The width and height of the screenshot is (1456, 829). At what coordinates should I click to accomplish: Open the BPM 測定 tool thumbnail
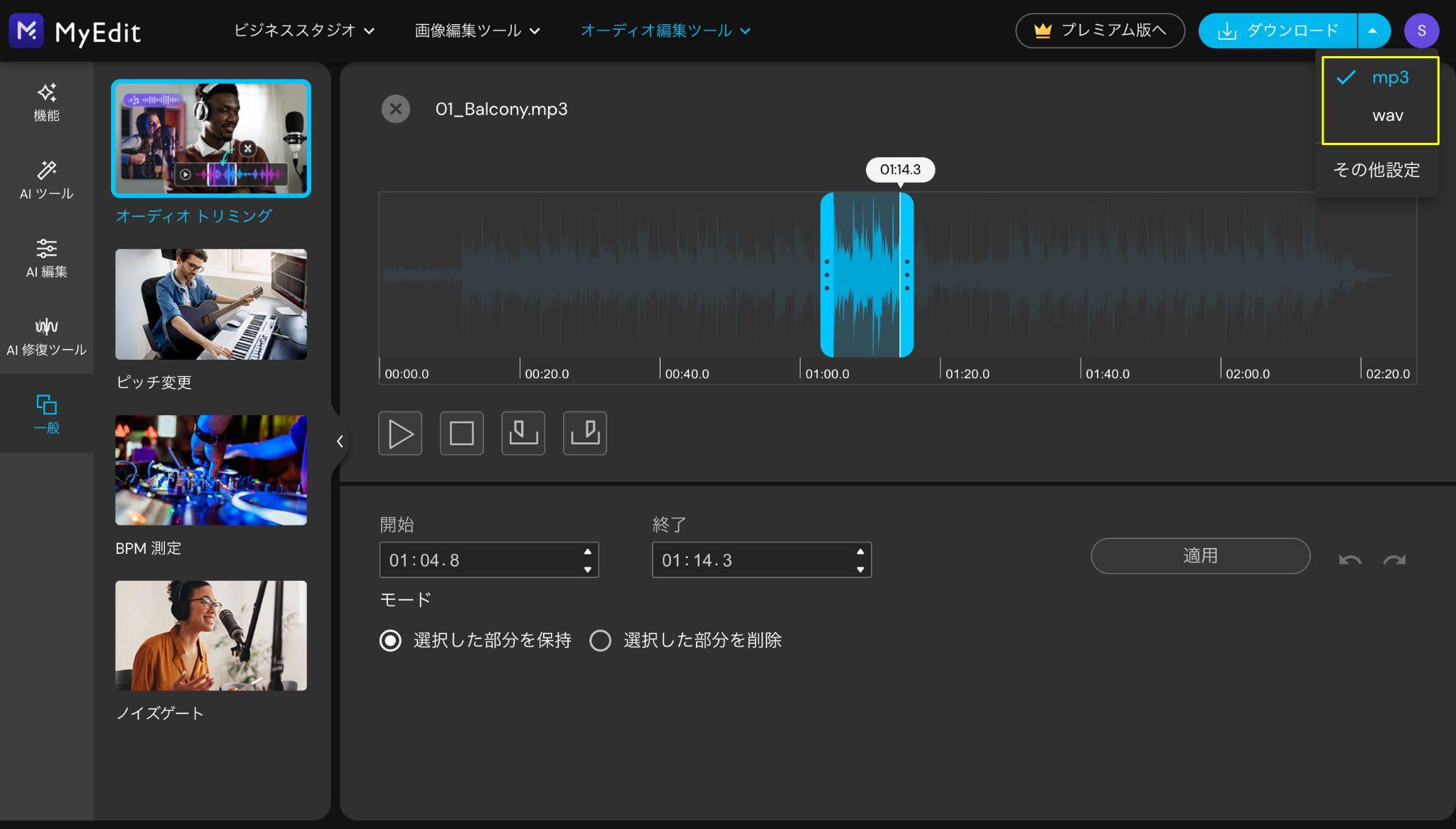point(211,470)
